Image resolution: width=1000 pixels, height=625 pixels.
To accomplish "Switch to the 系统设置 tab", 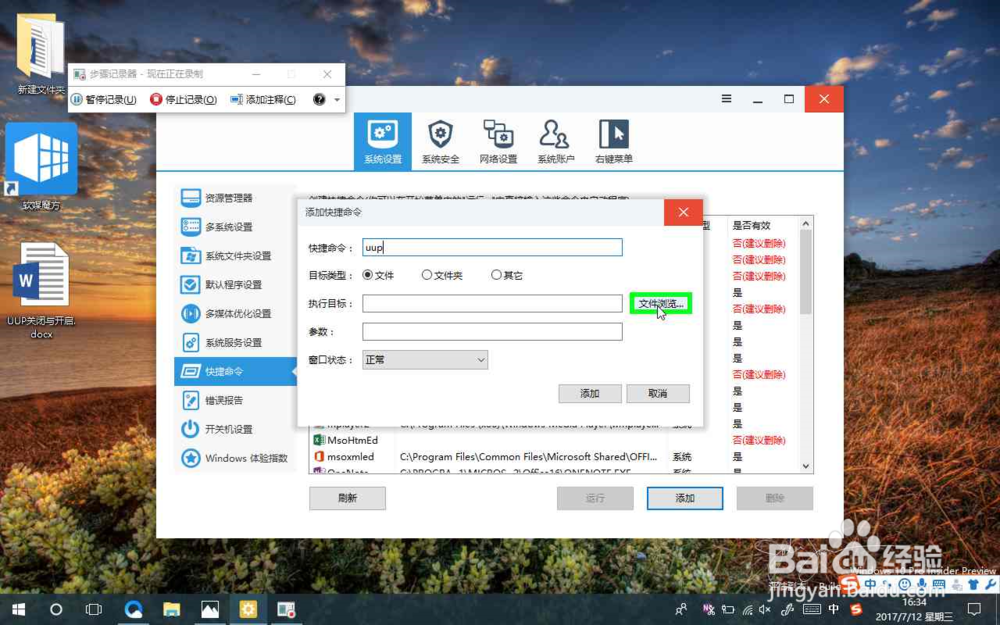I will pyautogui.click(x=382, y=139).
